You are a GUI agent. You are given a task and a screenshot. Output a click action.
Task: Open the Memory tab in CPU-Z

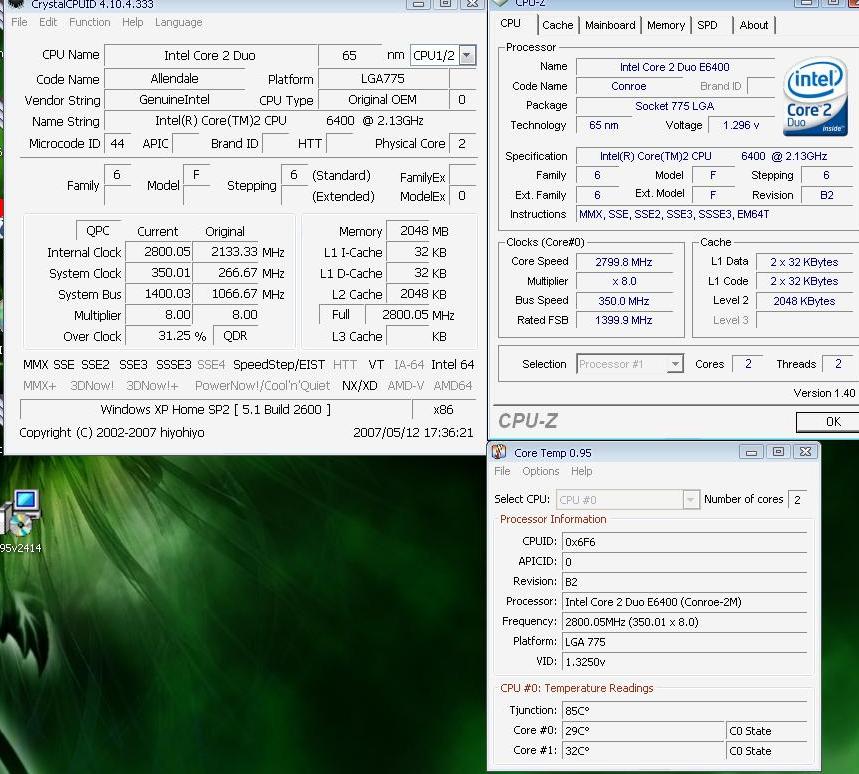(x=666, y=25)
